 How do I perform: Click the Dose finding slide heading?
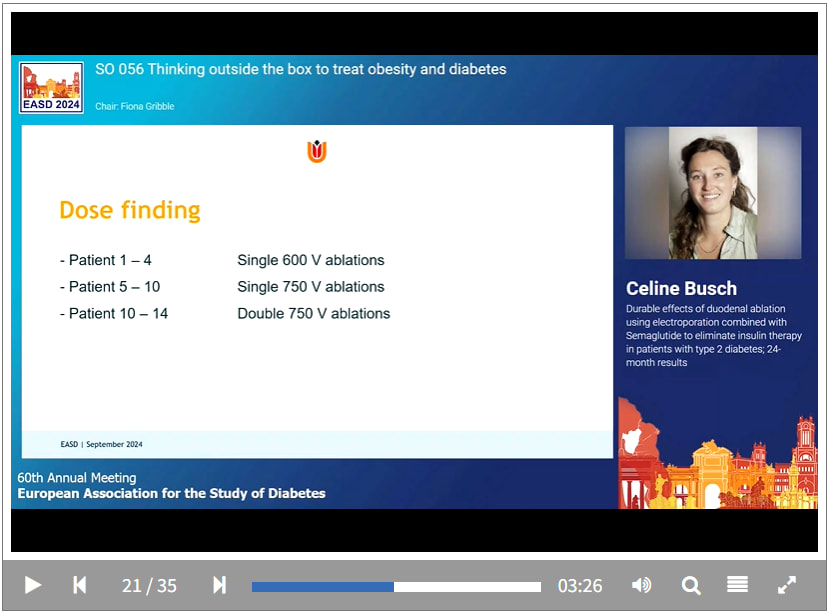click(x=130, y=210)
